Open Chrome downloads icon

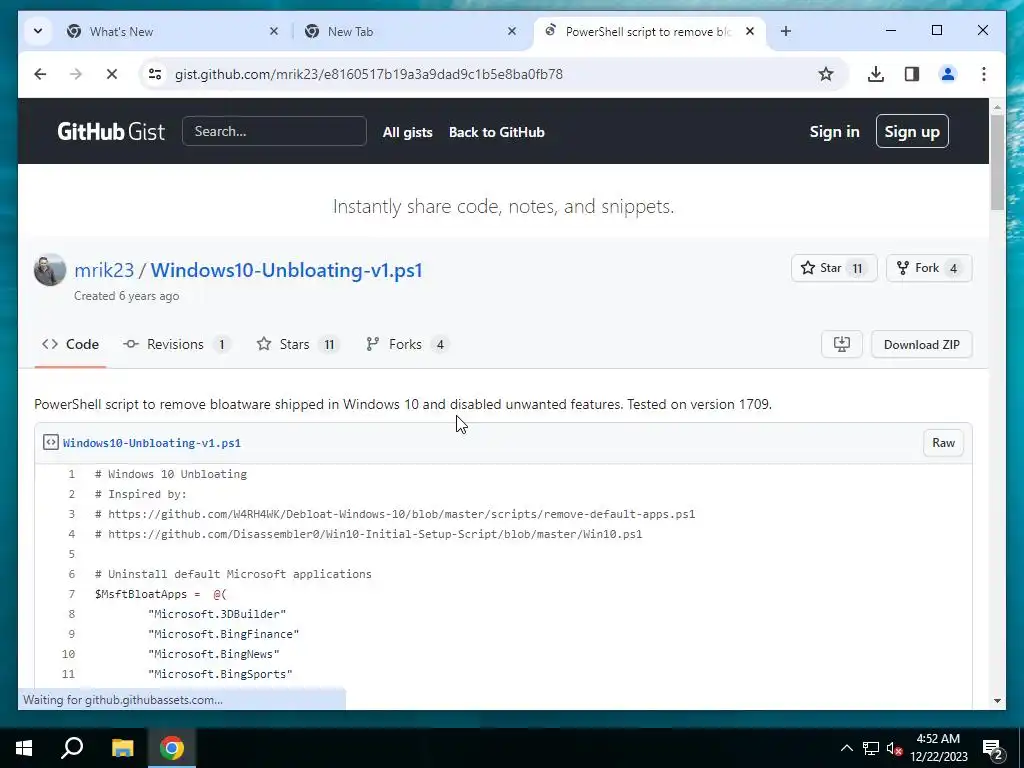(876, 74)
